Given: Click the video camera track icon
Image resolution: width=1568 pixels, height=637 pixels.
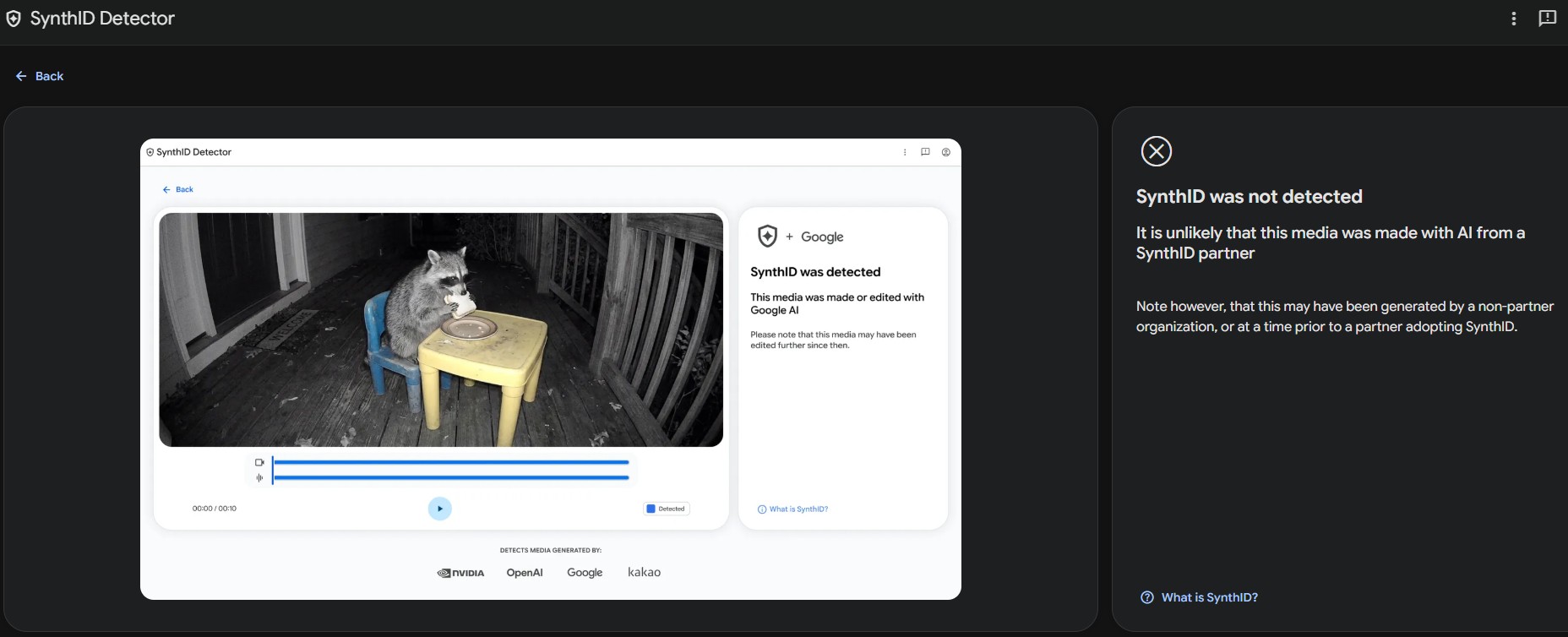Looking at the screenshot, I should (259, 462).
